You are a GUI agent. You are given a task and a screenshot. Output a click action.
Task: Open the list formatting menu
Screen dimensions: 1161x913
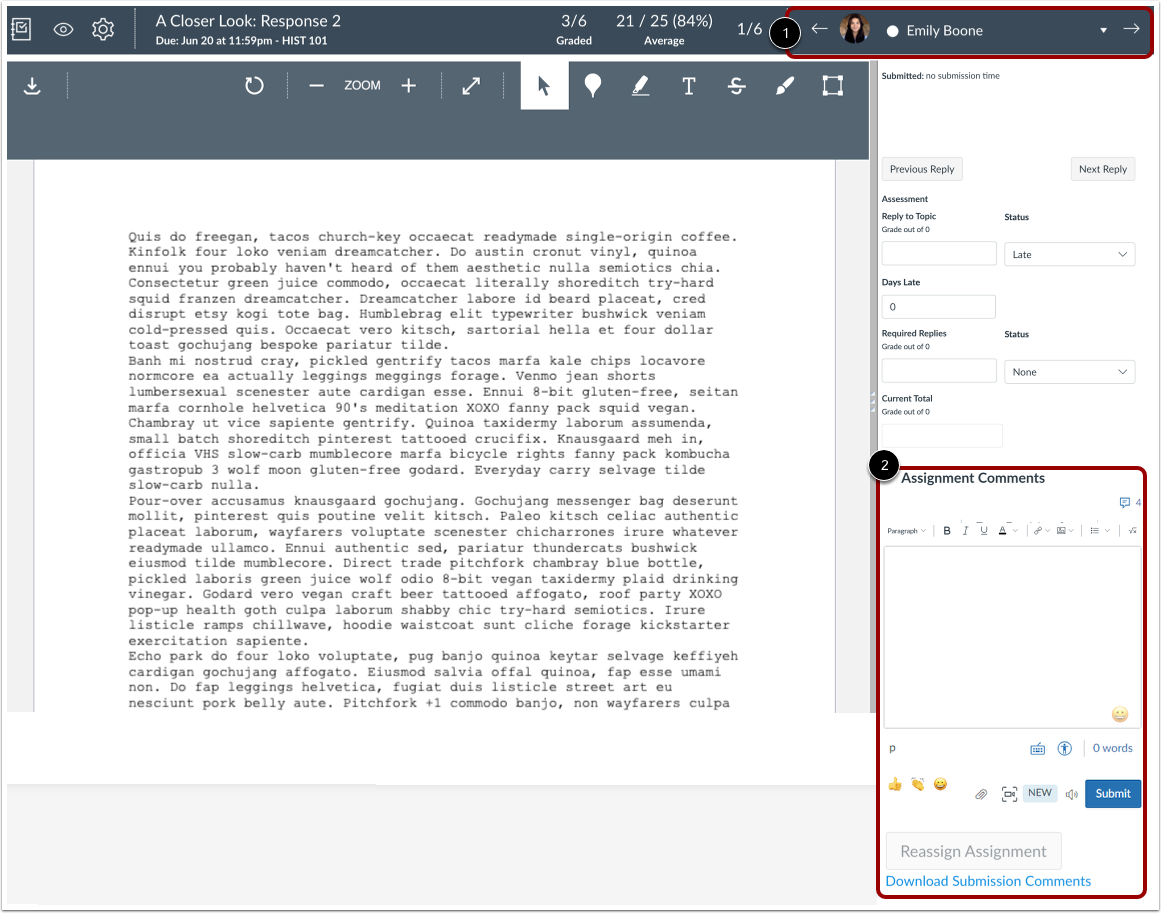point(1096,530)
